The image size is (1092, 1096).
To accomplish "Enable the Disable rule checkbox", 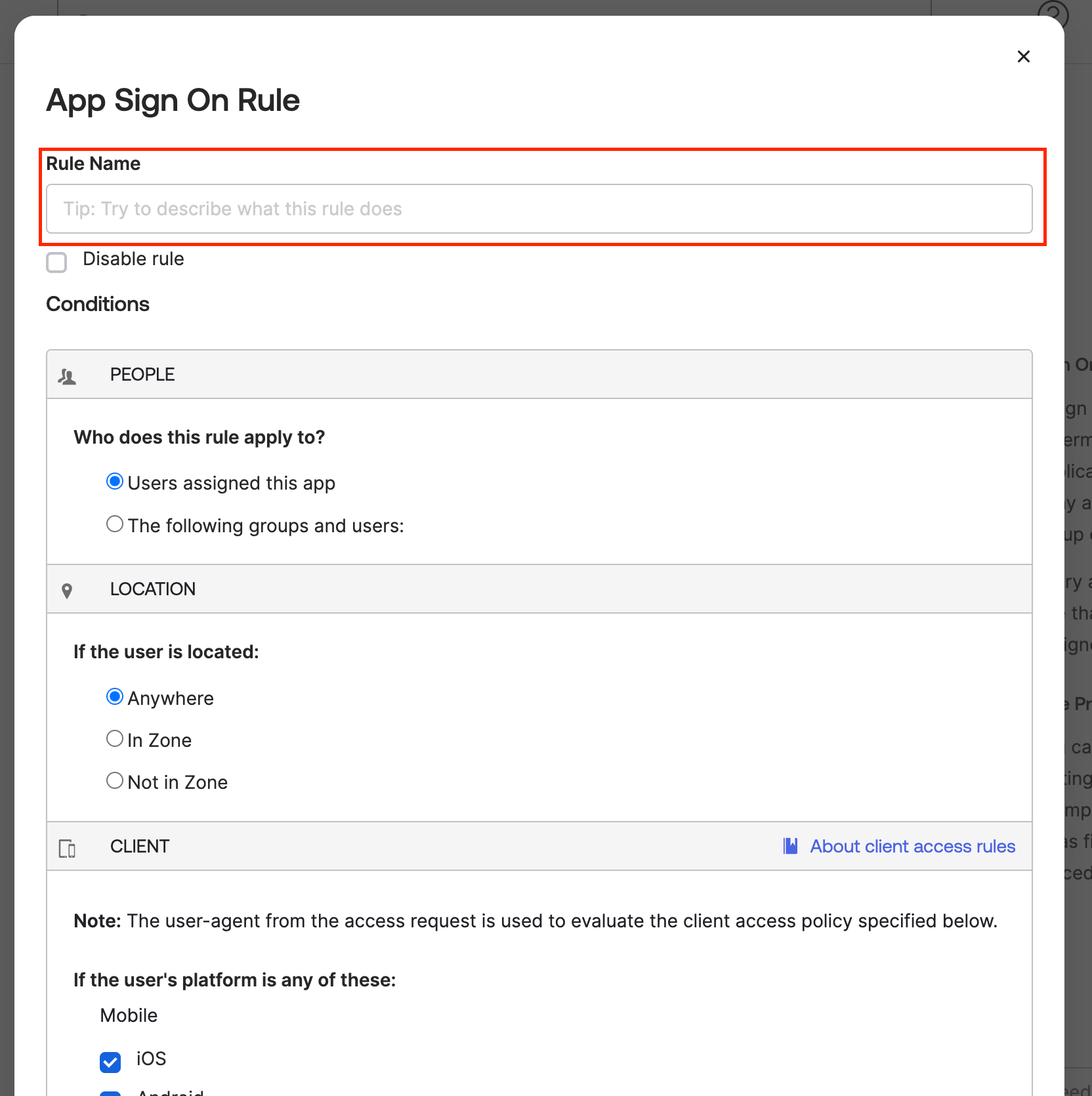I will pos(57,262).
